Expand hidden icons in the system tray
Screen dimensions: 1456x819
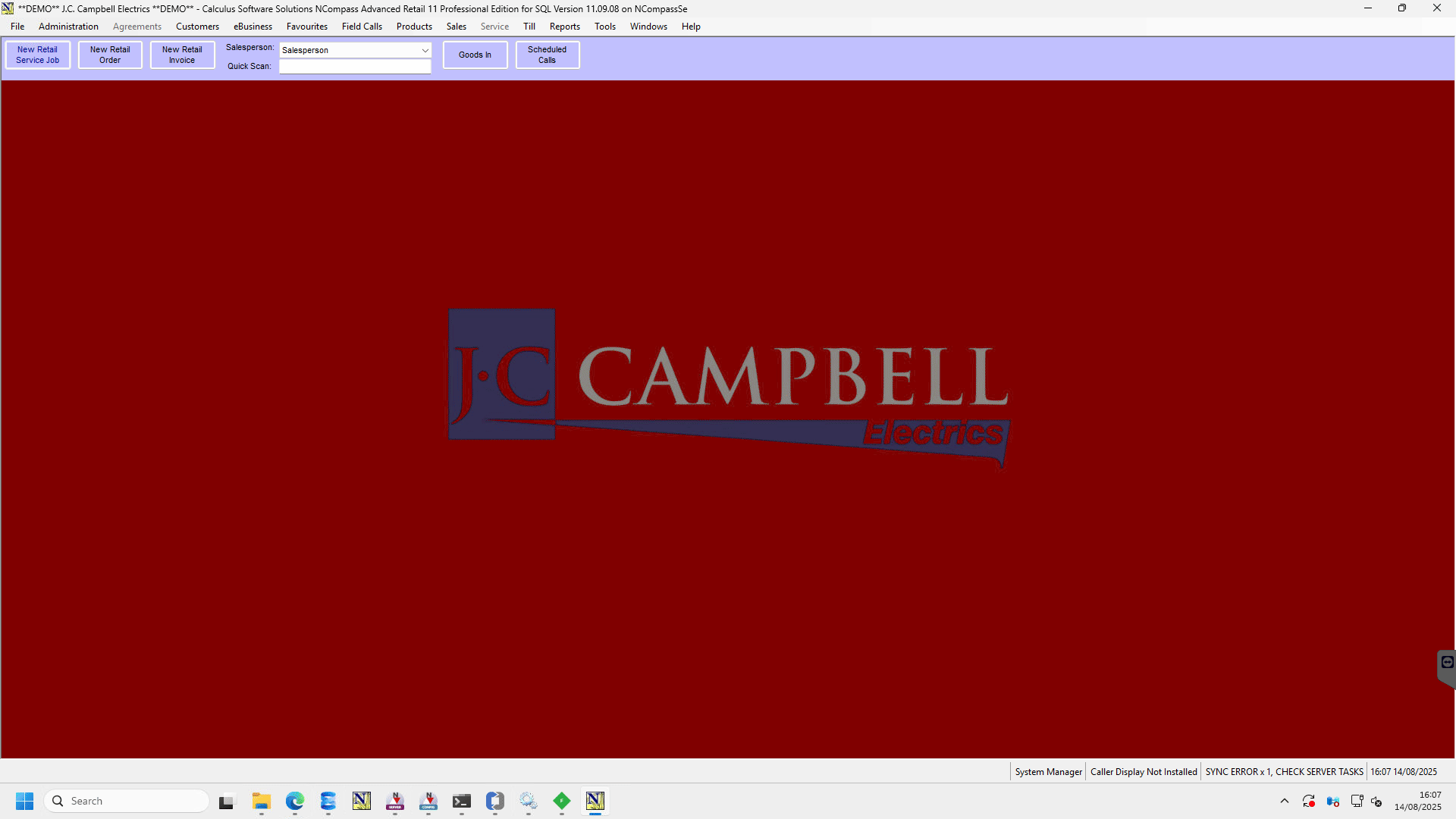pyautogui.click(x=1285, y=801)
